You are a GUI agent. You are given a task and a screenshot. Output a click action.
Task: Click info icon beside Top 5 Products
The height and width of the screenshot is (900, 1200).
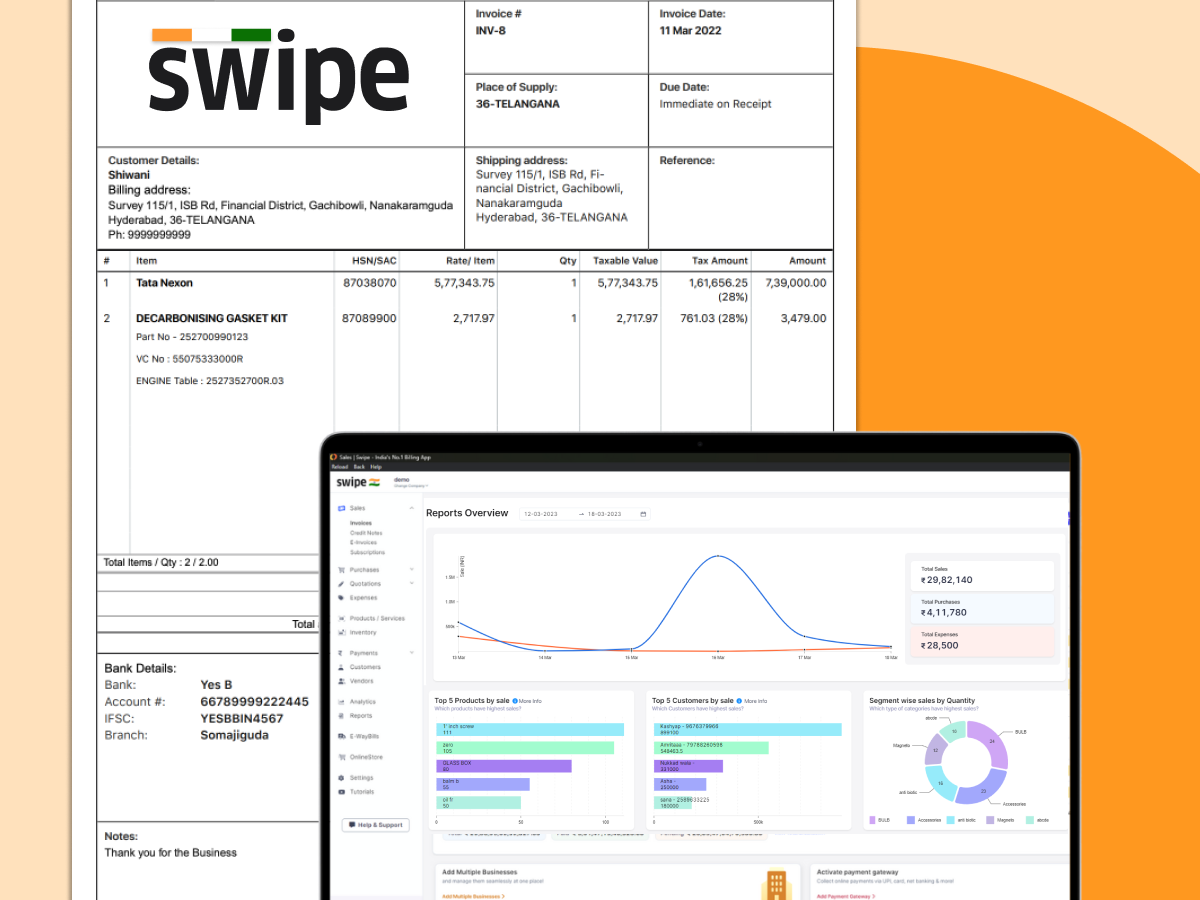pyautogui.click(x=515, y=701)
